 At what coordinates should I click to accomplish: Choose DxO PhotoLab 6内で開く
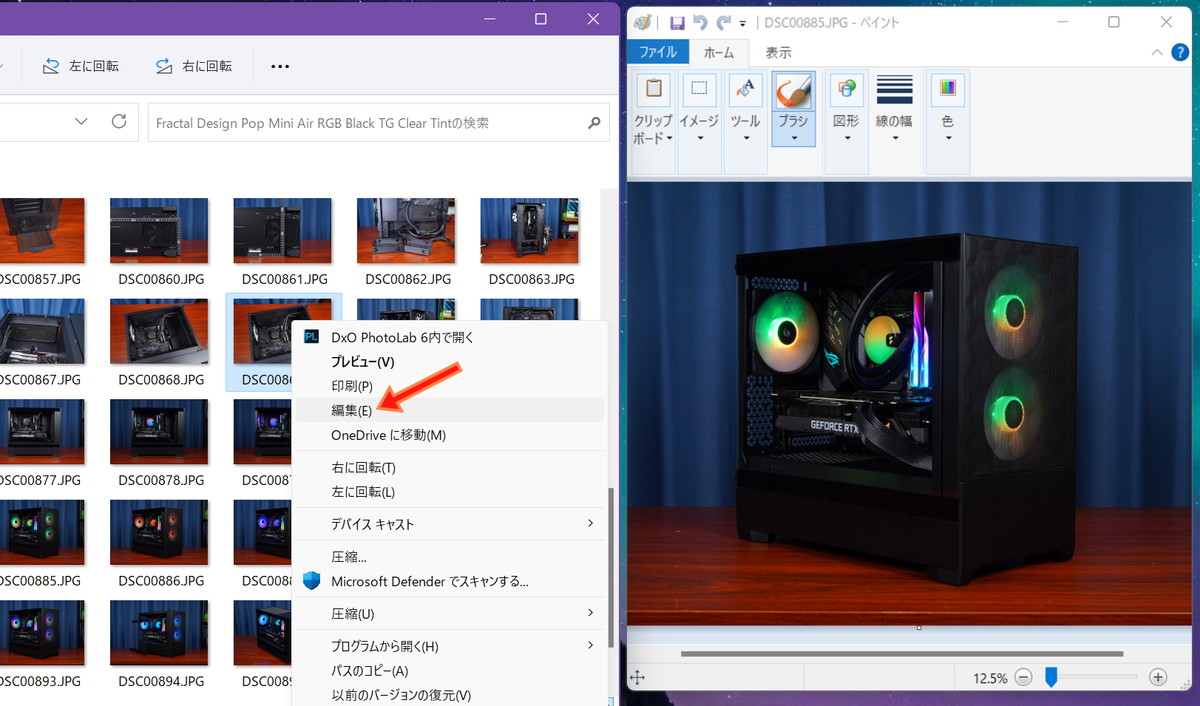click(449, 337)
